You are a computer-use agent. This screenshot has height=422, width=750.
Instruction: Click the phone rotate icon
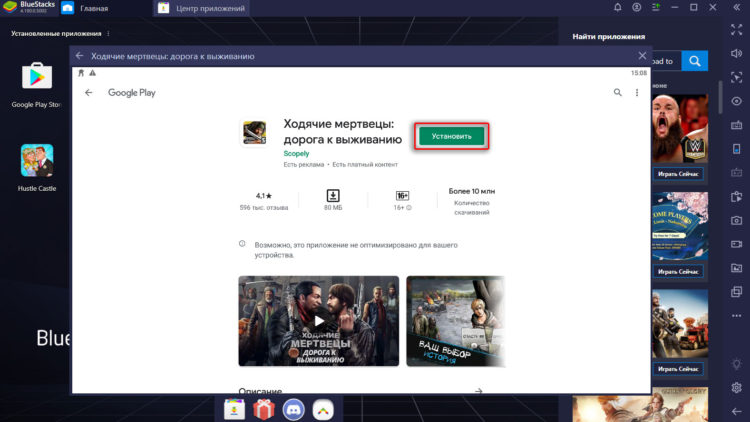coord(737,149)
